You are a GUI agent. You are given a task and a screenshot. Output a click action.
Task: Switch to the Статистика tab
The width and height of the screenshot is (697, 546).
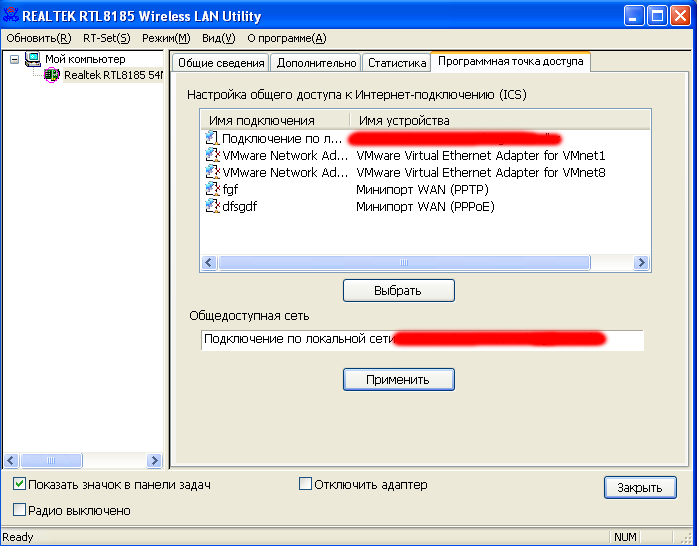pos(397,63)
